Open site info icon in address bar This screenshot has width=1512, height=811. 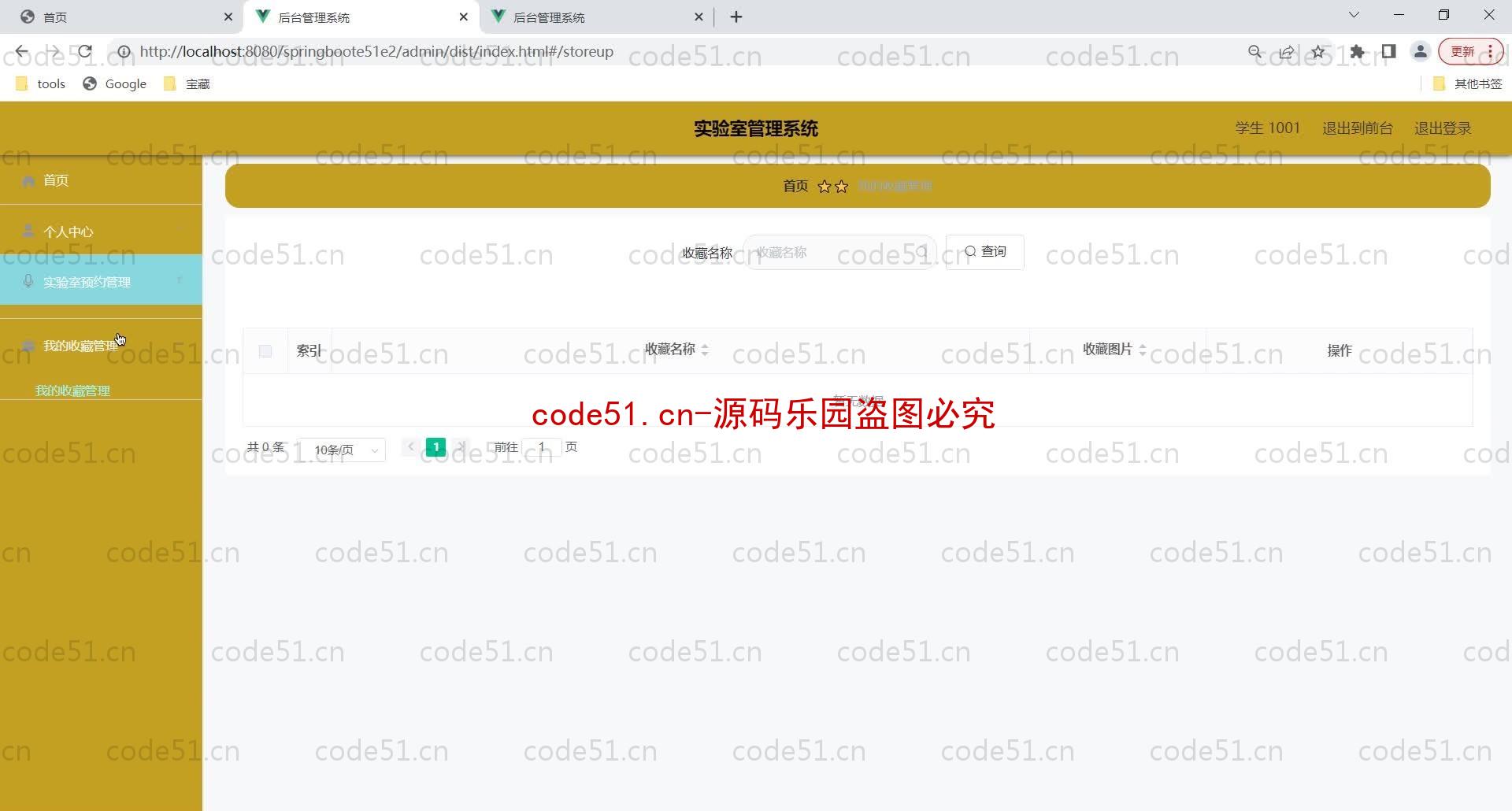(124, 52)
